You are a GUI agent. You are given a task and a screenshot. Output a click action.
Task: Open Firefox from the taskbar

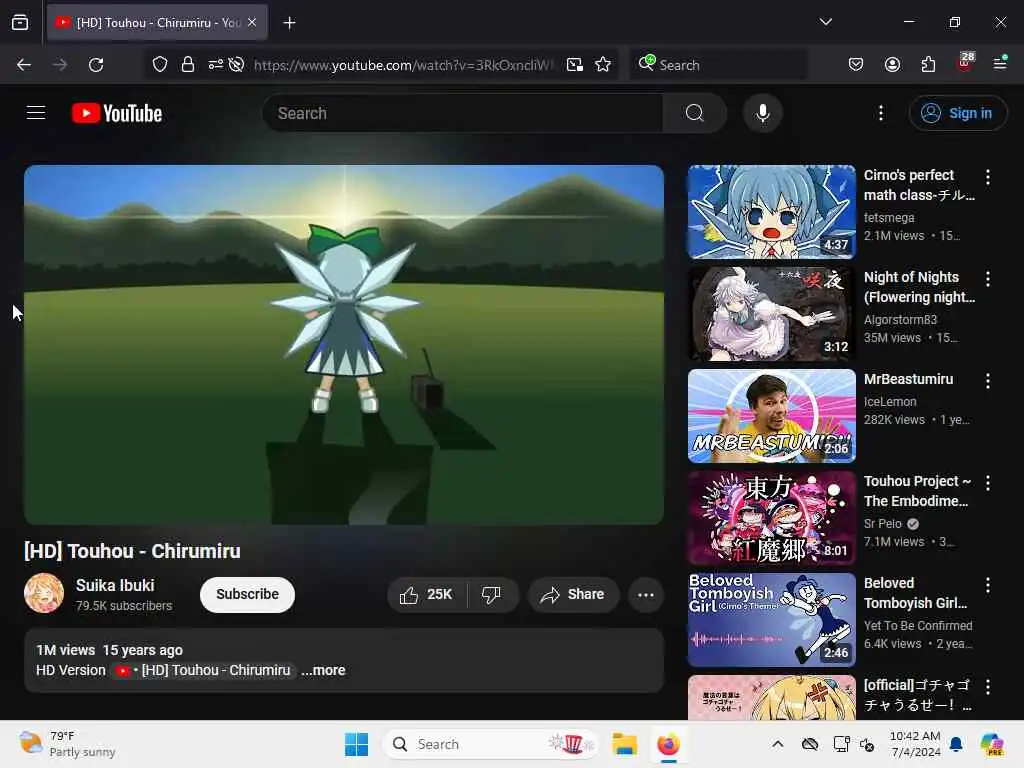pyautogui.click(x=668, y=744)
